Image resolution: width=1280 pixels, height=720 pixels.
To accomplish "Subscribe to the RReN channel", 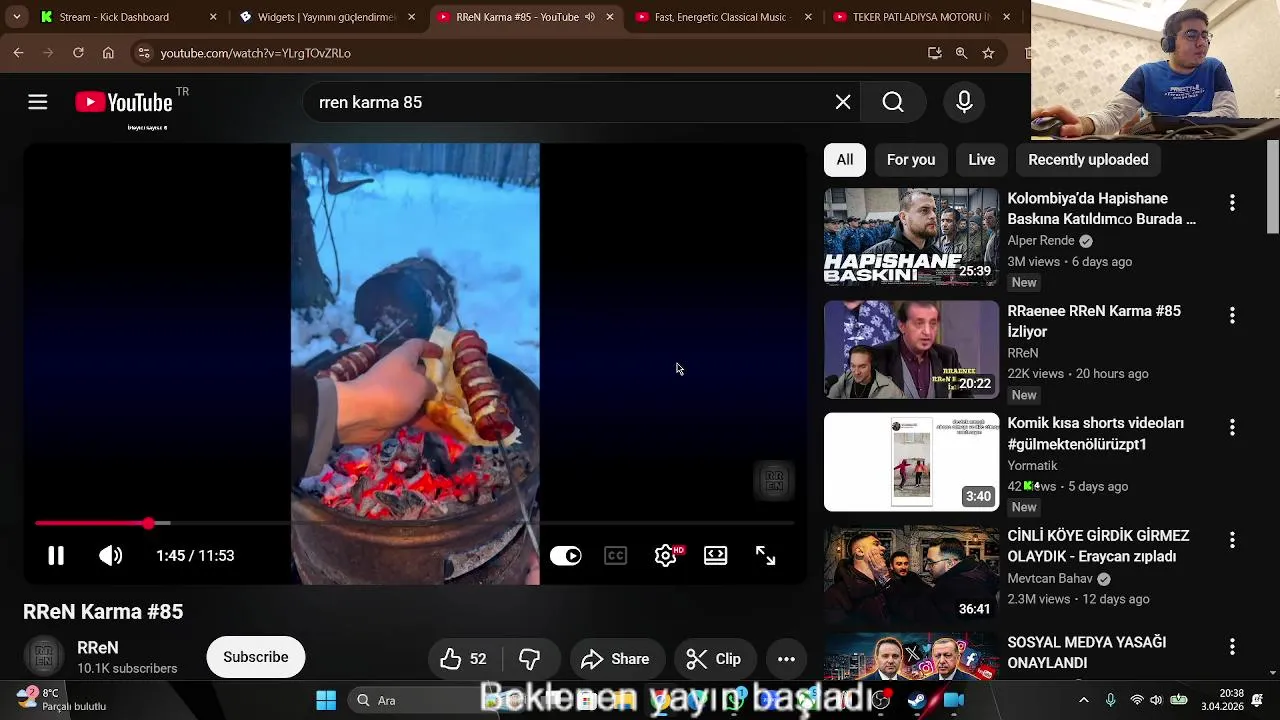I will point(256,657).
